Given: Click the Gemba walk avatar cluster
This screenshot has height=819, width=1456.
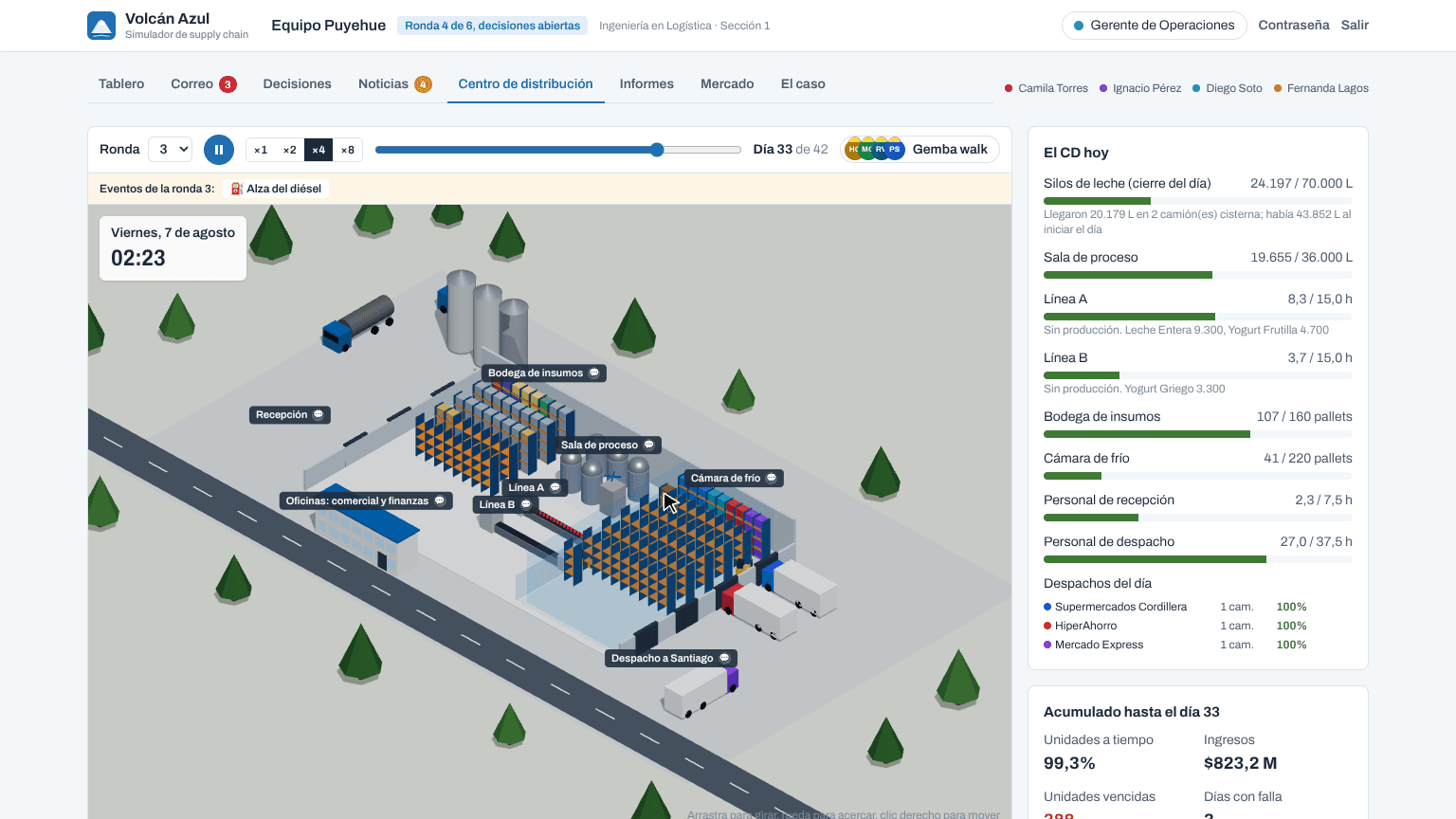Looking at the screenshot, I should tap(874, 150).
